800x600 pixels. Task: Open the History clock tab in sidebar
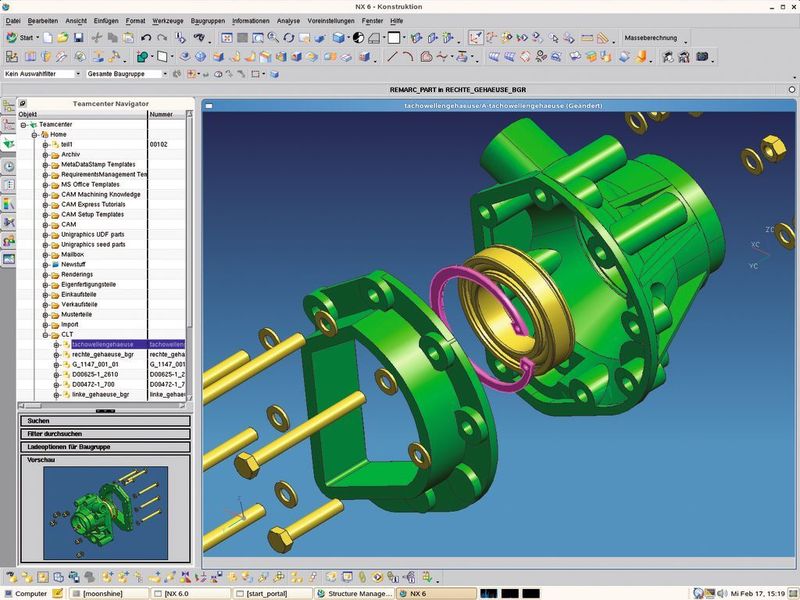pos(9,166)
